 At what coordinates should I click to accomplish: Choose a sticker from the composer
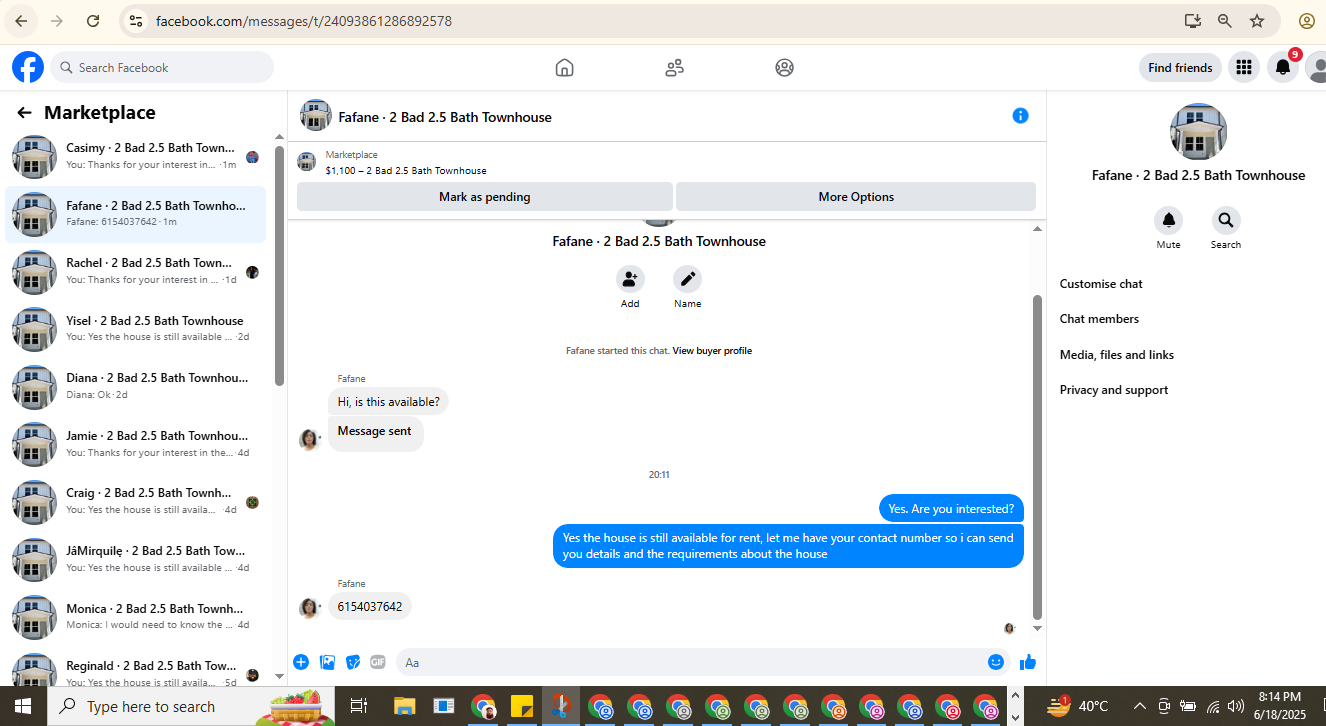click(353, 662)
